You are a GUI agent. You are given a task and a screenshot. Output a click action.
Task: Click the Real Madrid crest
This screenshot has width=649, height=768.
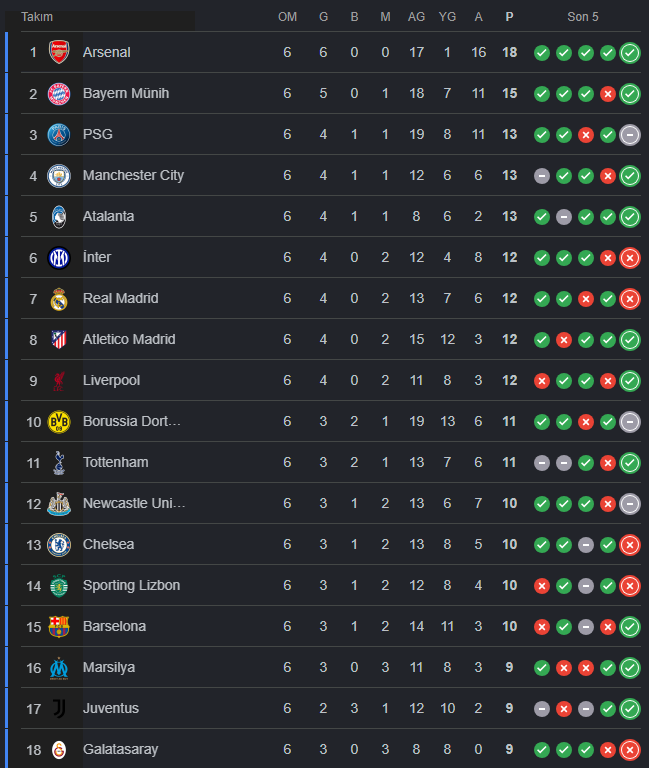tap(59, 298)
